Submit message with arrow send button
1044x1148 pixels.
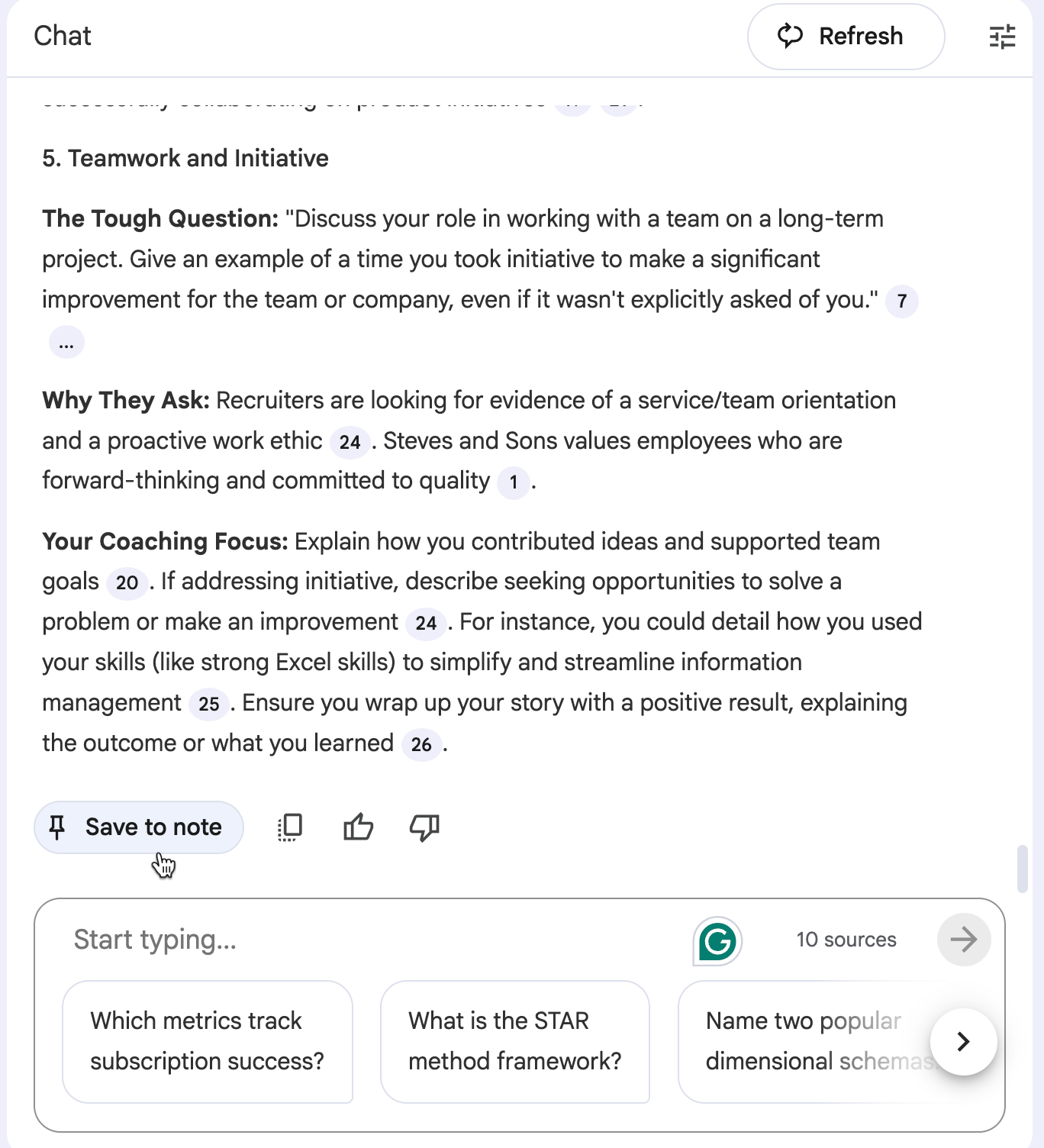[x=964, y=940]
